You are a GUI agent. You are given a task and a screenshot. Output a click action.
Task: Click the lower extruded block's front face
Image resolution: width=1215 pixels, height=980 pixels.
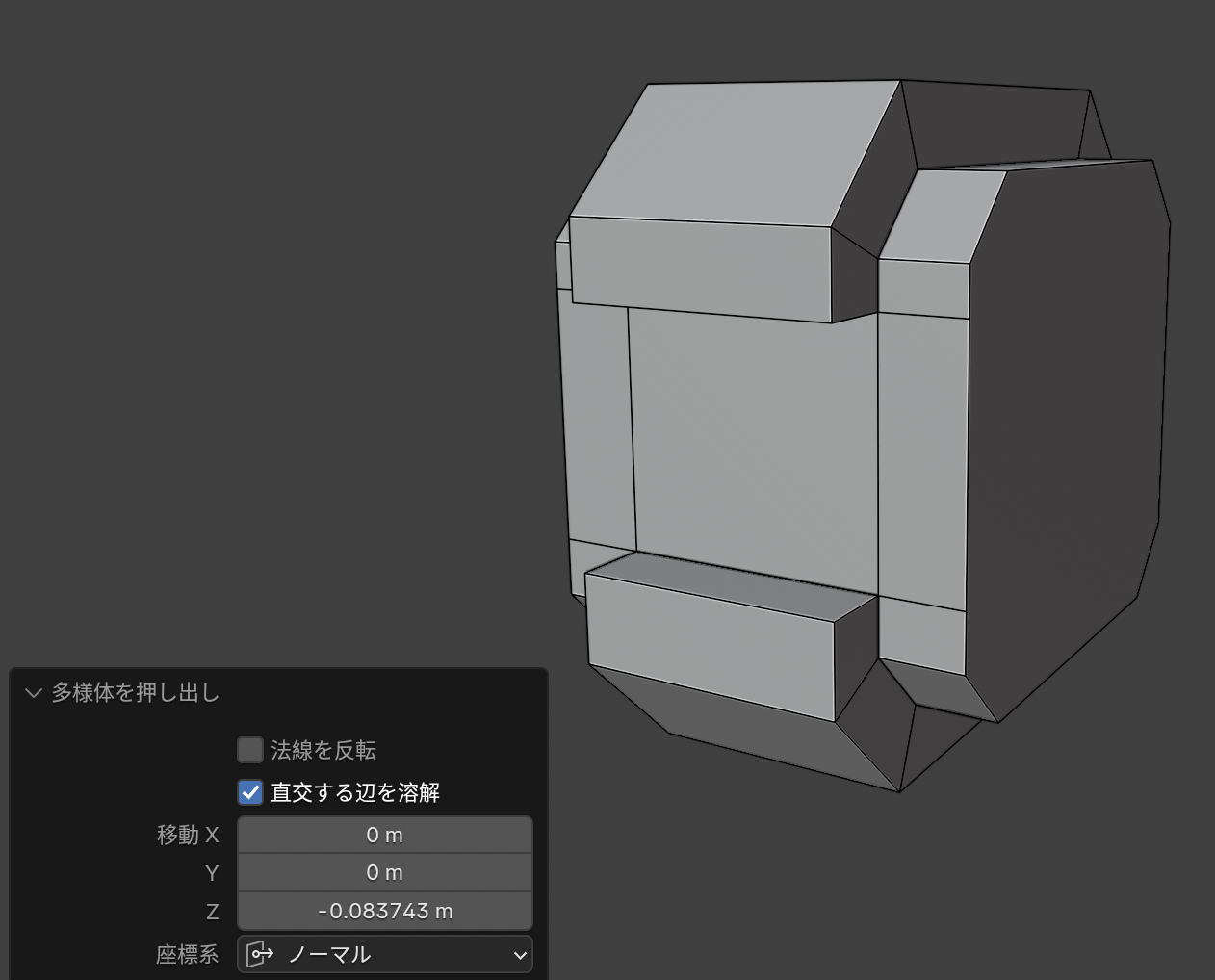click(x=711, y=645)
